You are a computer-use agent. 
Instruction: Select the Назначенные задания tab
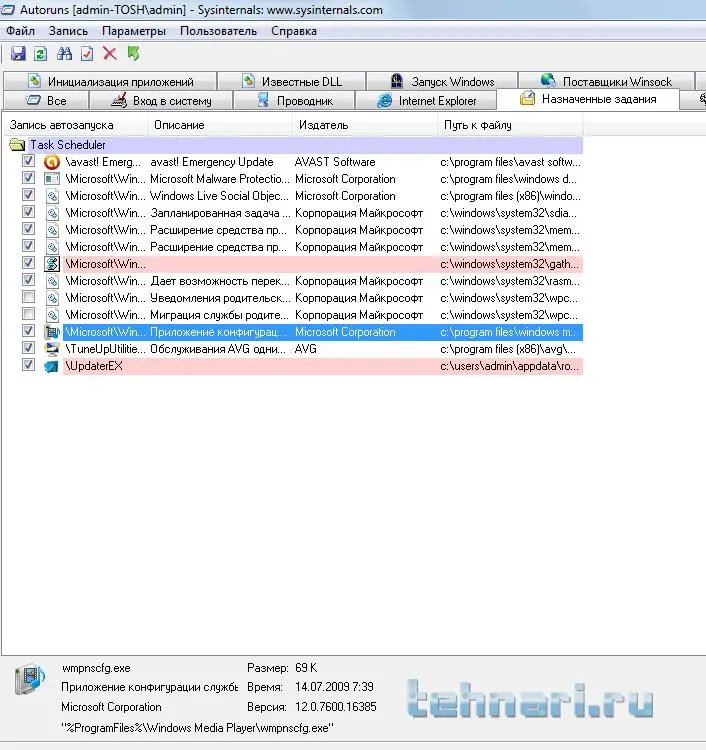588,99
